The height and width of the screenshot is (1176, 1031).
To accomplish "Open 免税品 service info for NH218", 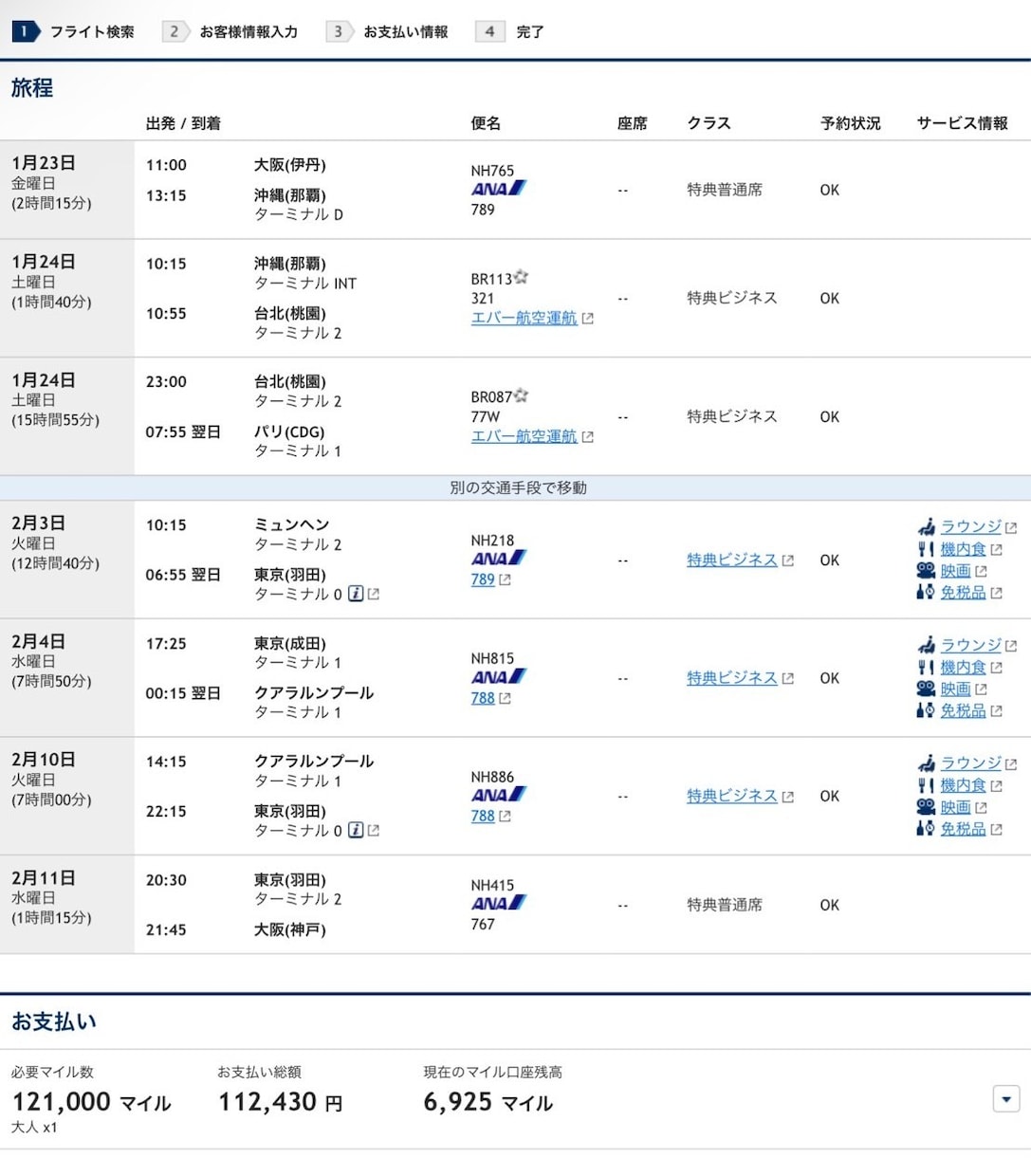I will (x=963, y=593).
